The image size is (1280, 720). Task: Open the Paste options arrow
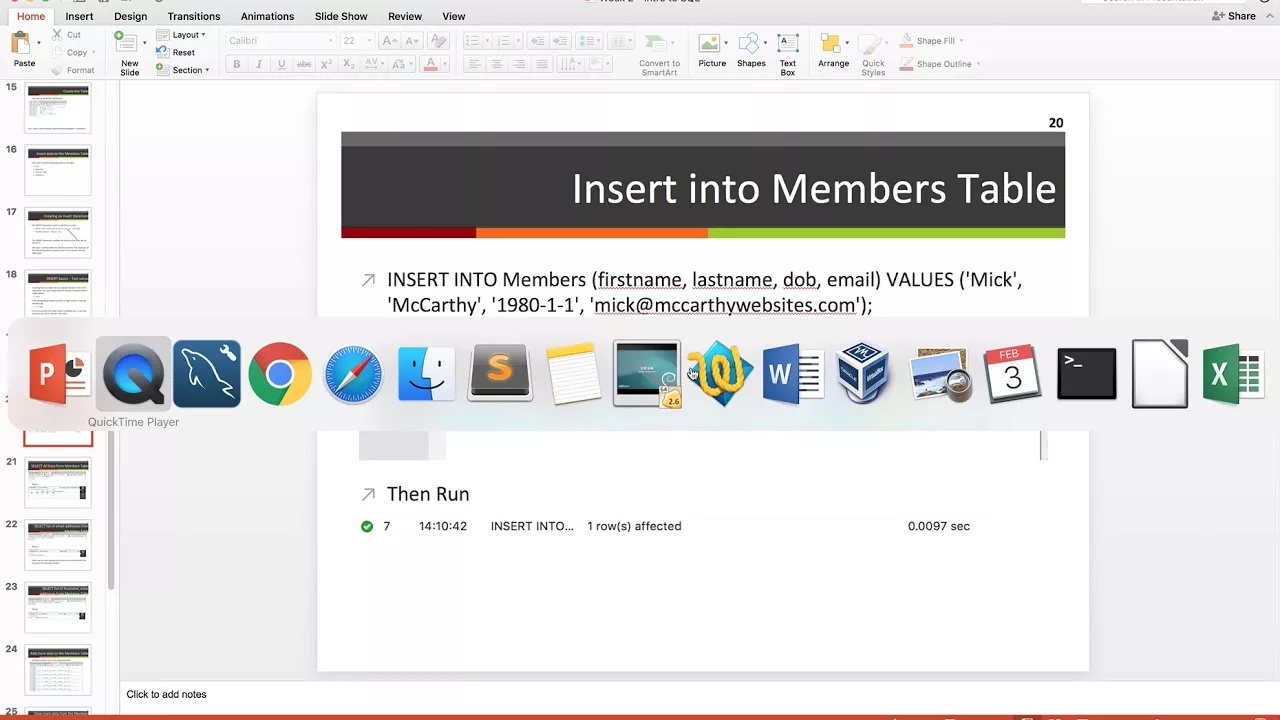pyautogui.click(x=39, y=43)
